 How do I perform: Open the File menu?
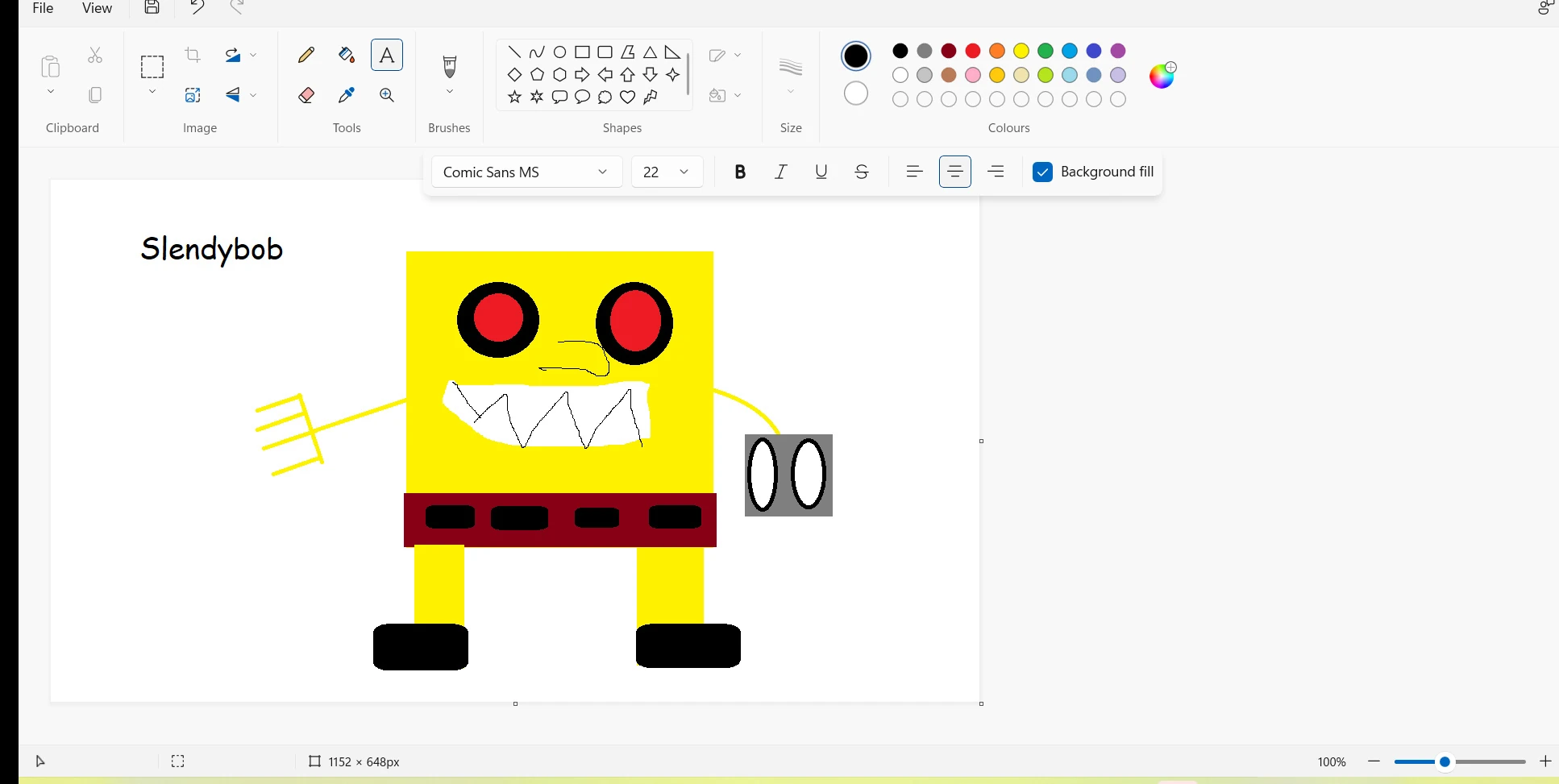(43, 8)
